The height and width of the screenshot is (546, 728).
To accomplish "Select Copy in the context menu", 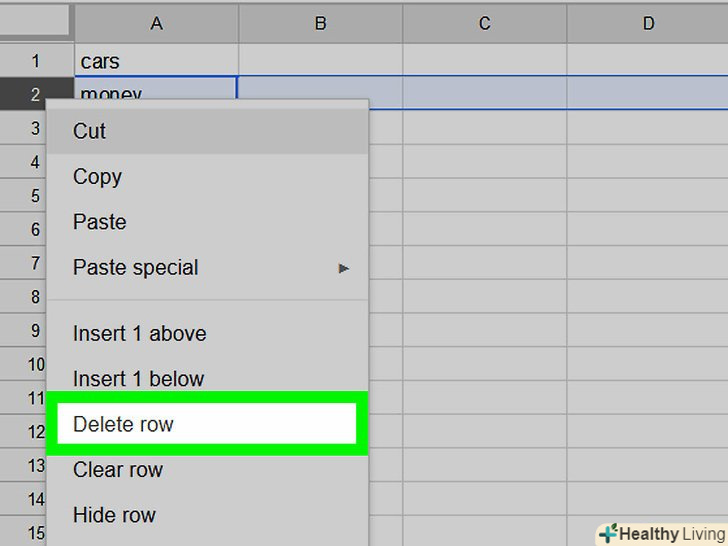I will click(x=97, y=177).
